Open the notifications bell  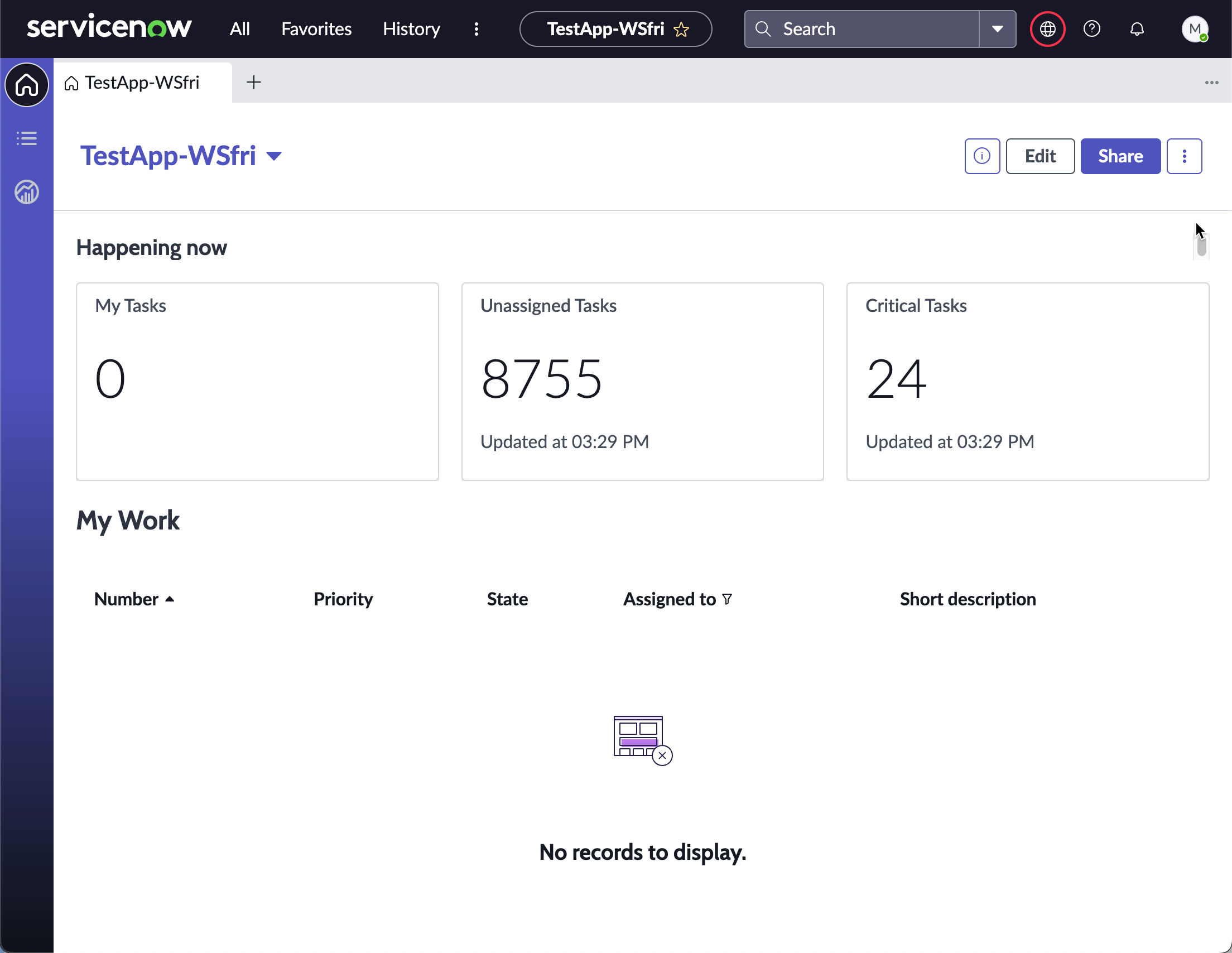point(1137,29)
